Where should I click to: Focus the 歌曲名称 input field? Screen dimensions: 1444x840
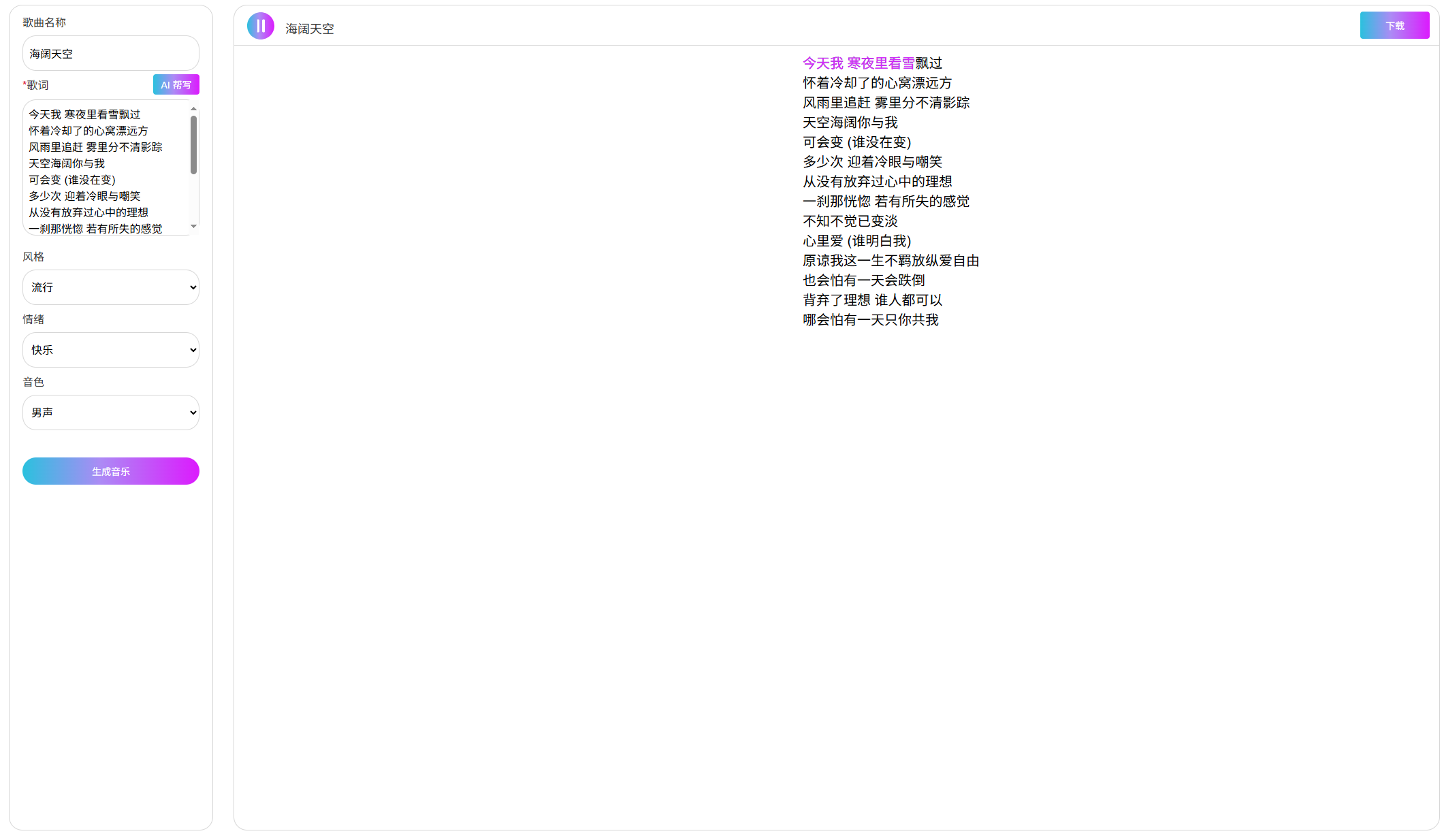click(111, 53)
